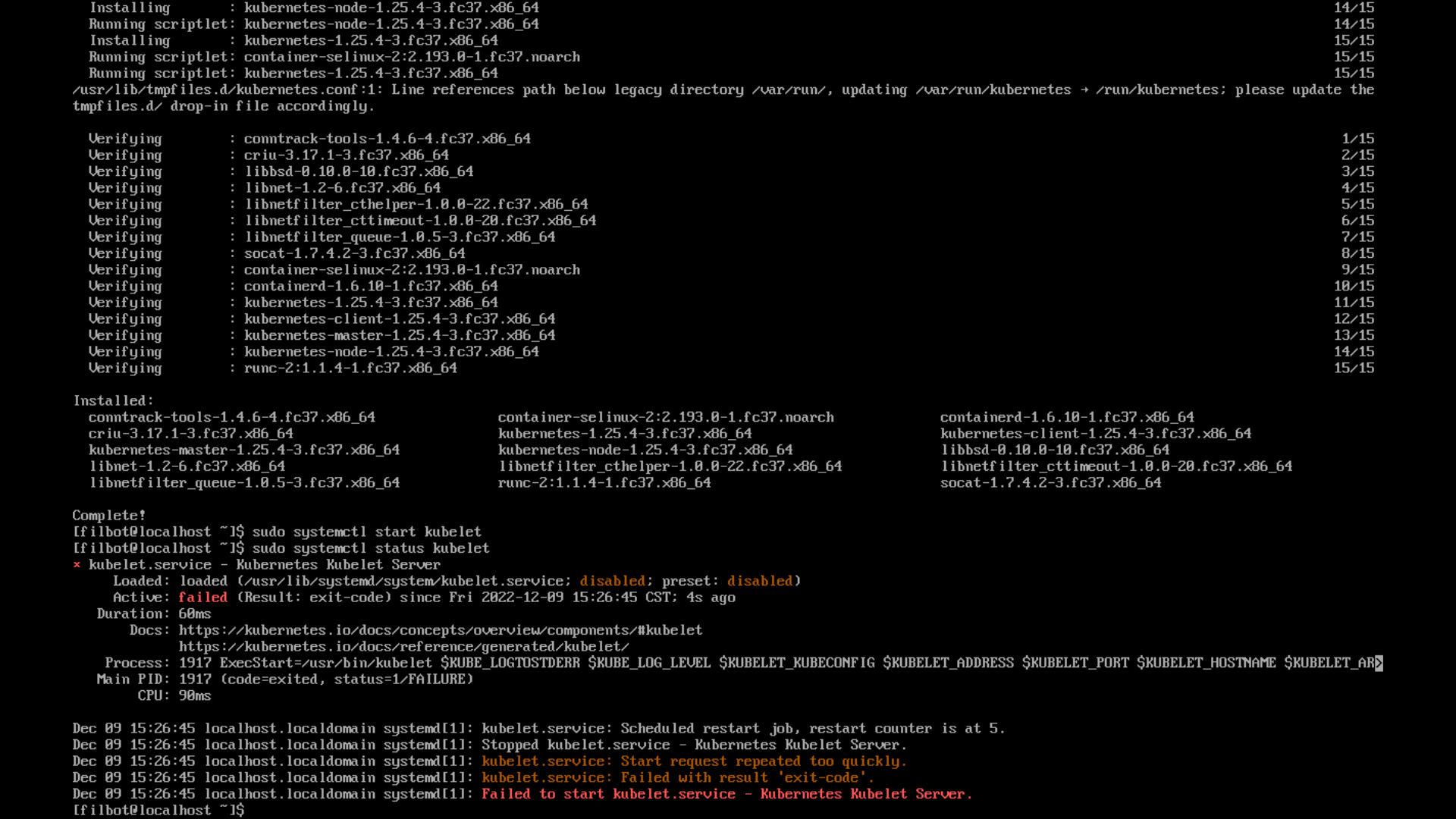1456x819 pixels.
Task: Click containerd-1.6.10 in the Installed list
Action: pos(1066,417)
